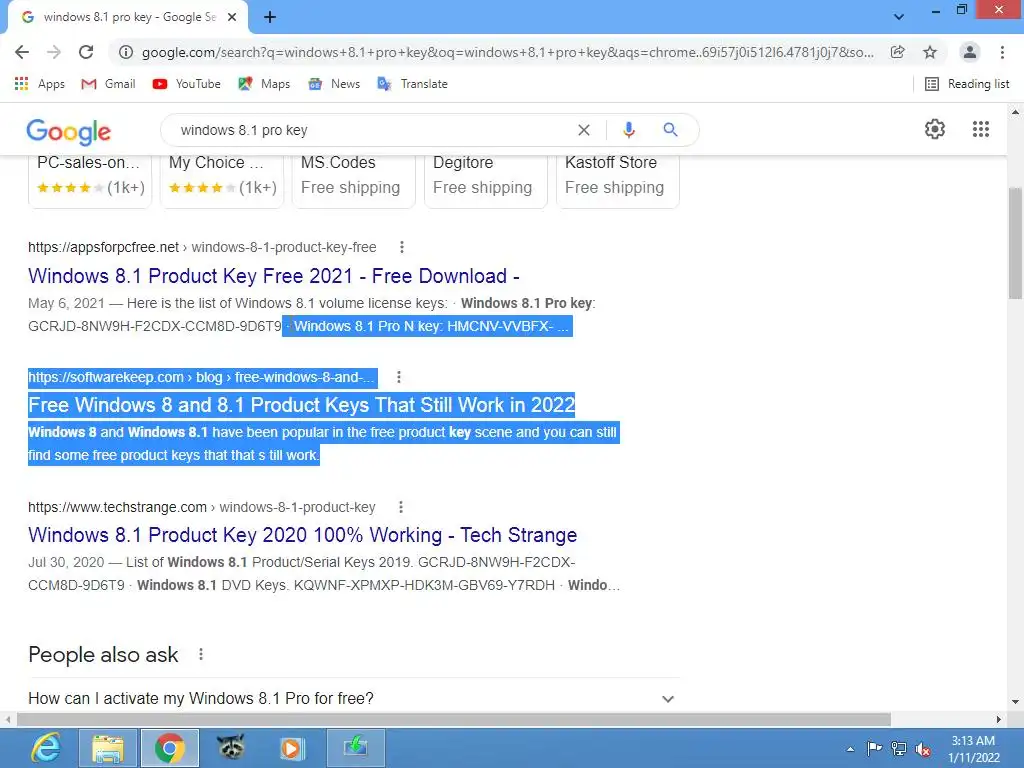Open Gmail bookmark
This screenshot has height=768, width=1024.
pyautogui.click(x=108, y=84)
